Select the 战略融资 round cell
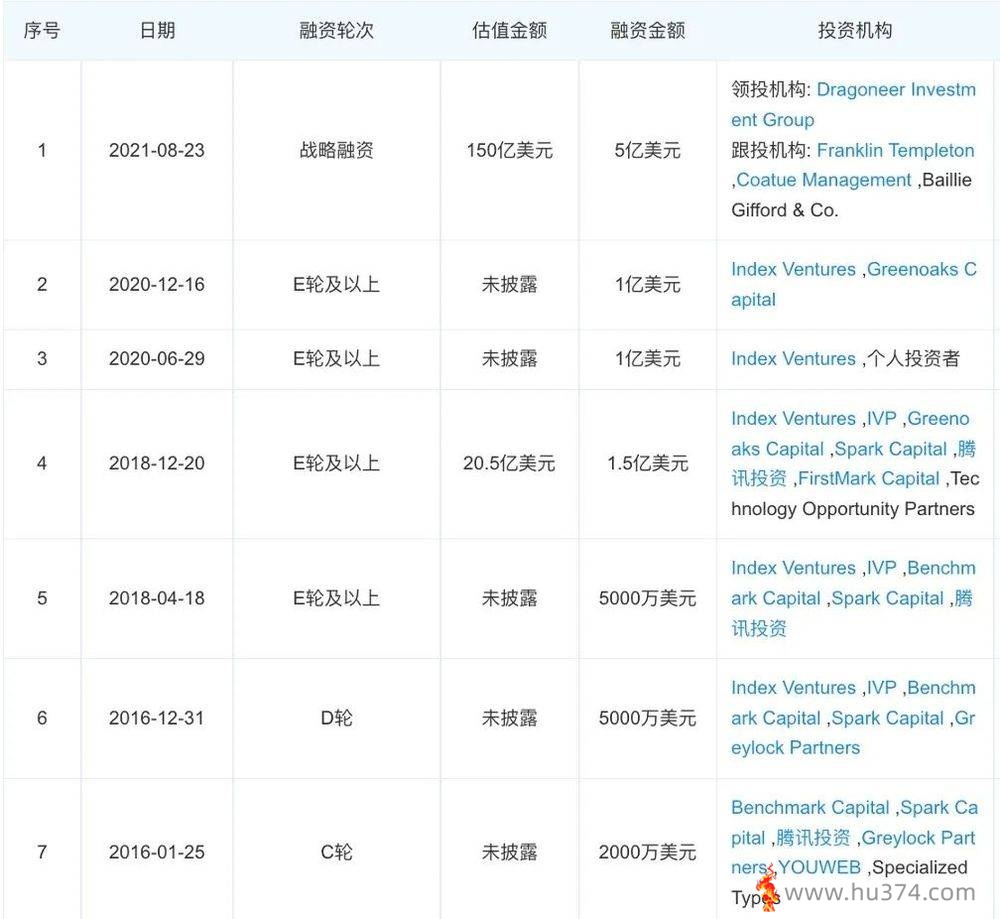The width and height of the screenshot is (1000, 919). pyautogui.click(x=337, y=151)
